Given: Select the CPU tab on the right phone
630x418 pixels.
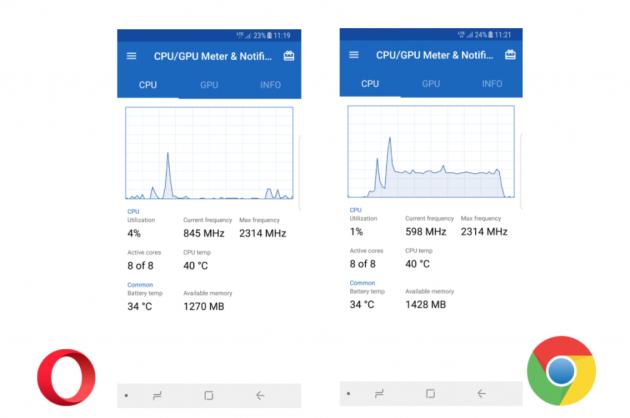Looking at the screenshot, I should click(370, 84).
